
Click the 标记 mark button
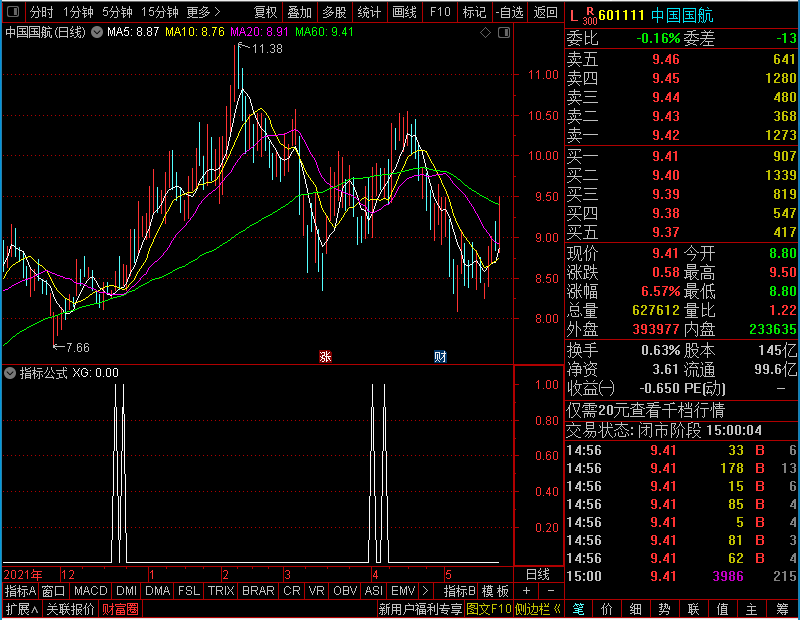point(474,12)
